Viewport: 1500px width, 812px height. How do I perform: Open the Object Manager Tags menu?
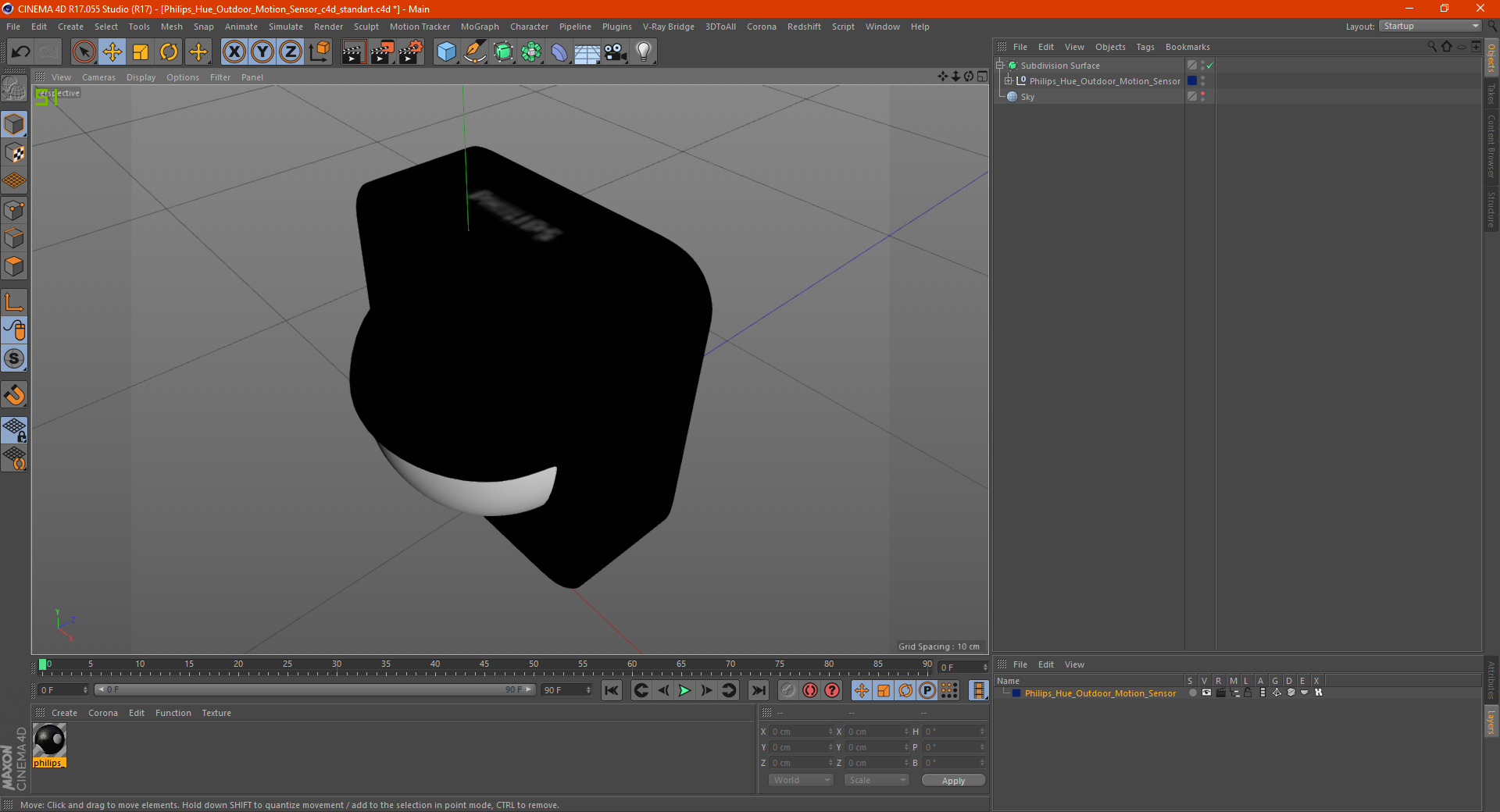click(1145, 47)
